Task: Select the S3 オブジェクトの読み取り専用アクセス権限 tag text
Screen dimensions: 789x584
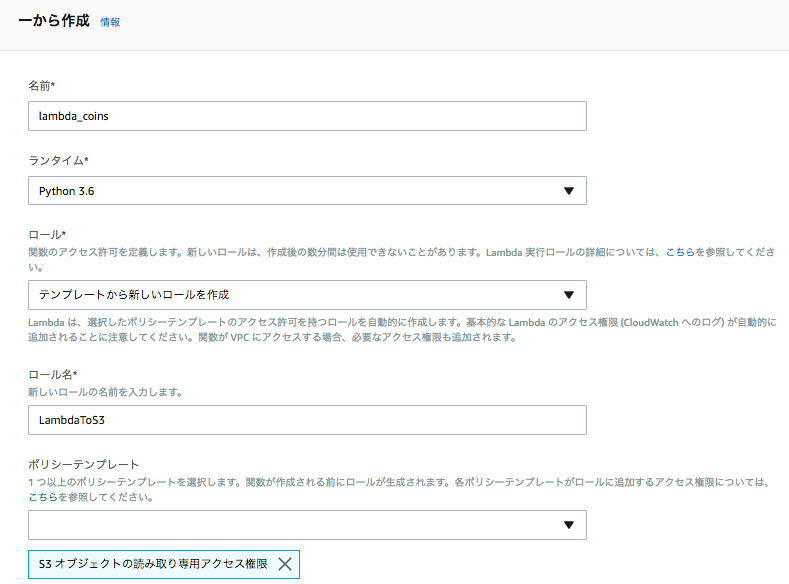Action: 153,564
